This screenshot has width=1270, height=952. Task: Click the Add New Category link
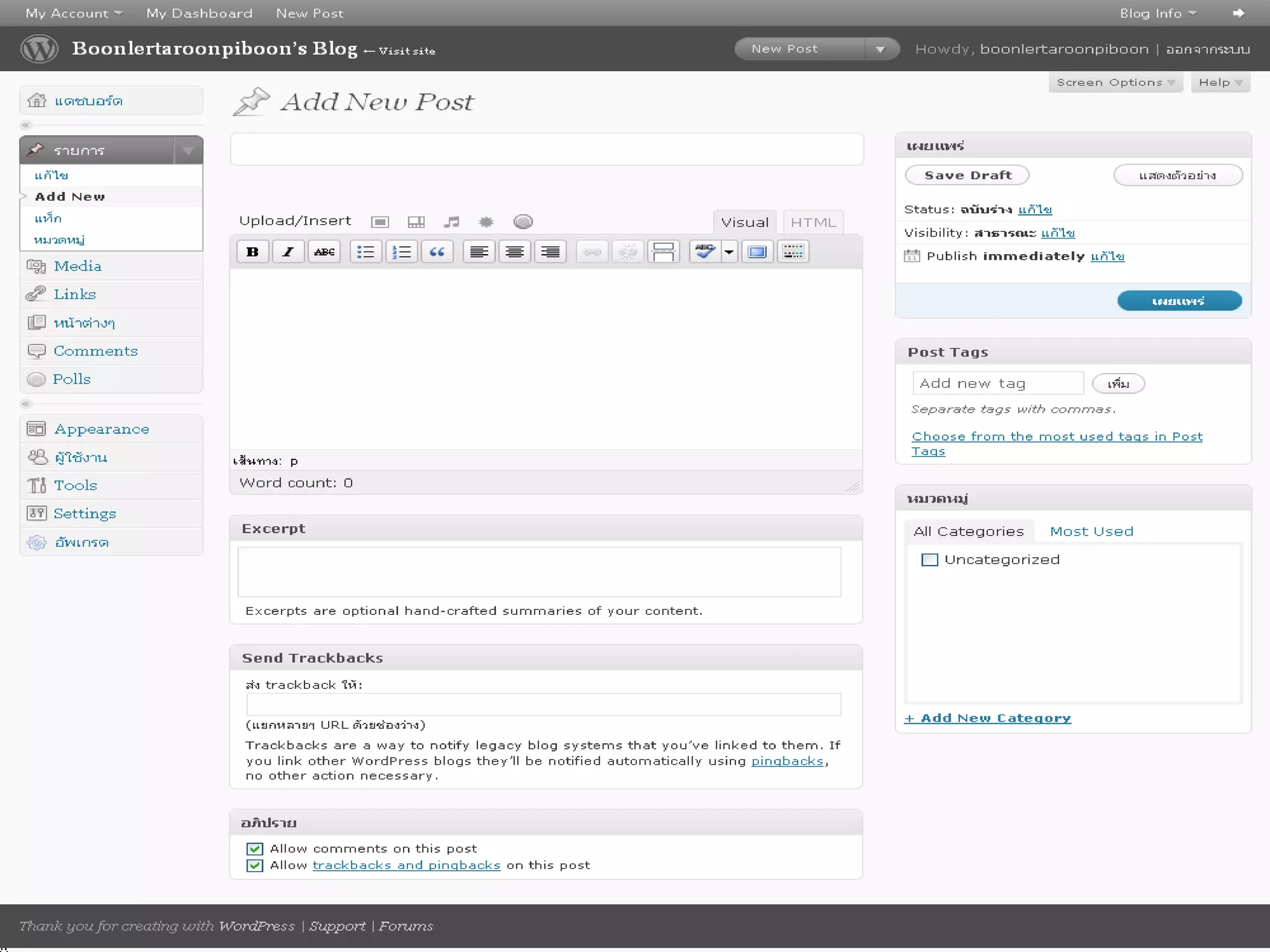[x=988, y=718]
